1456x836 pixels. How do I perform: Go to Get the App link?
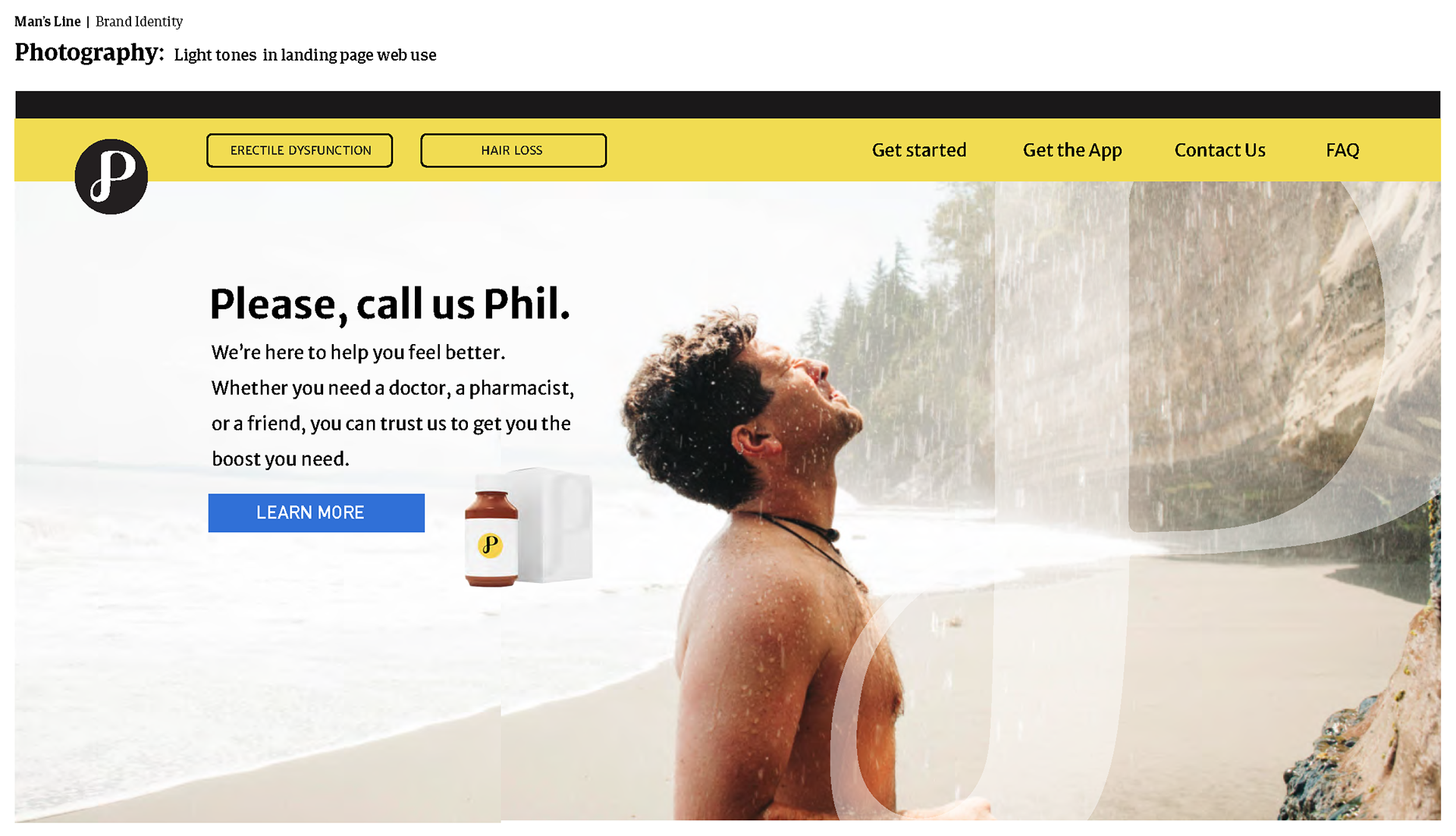[1072, 150]
